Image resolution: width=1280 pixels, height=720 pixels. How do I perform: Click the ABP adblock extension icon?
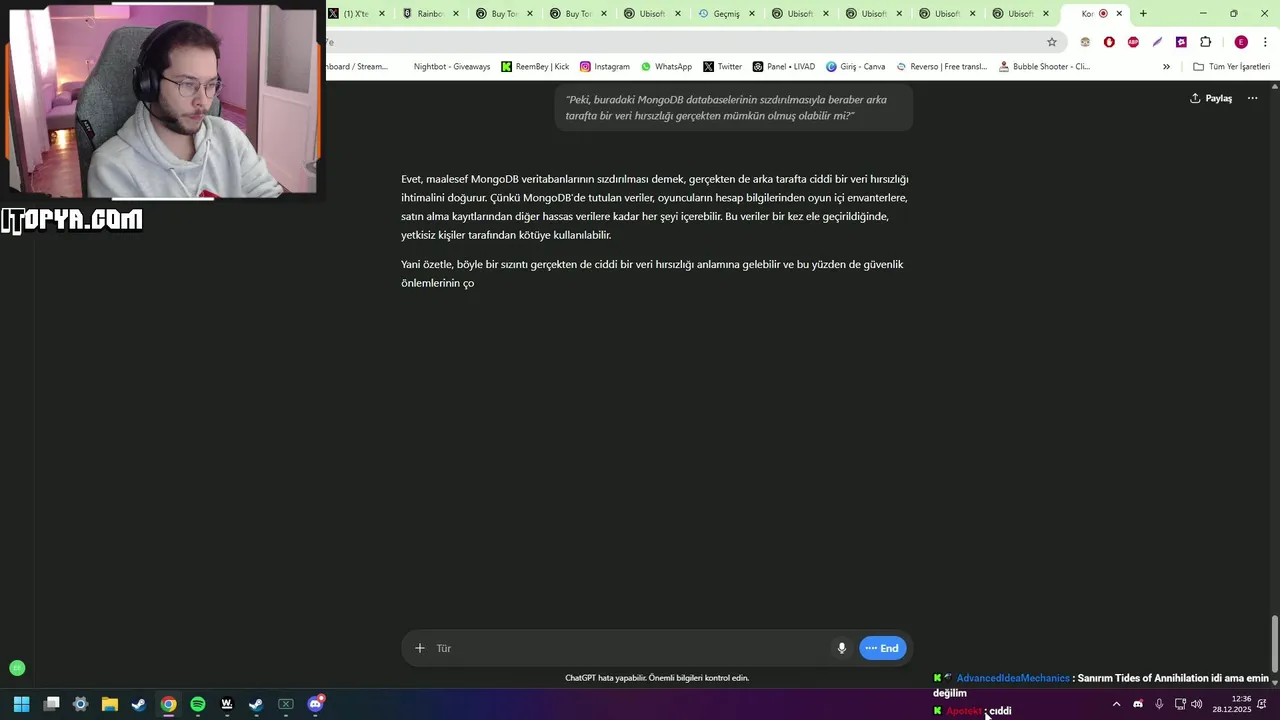[1133, 42]
